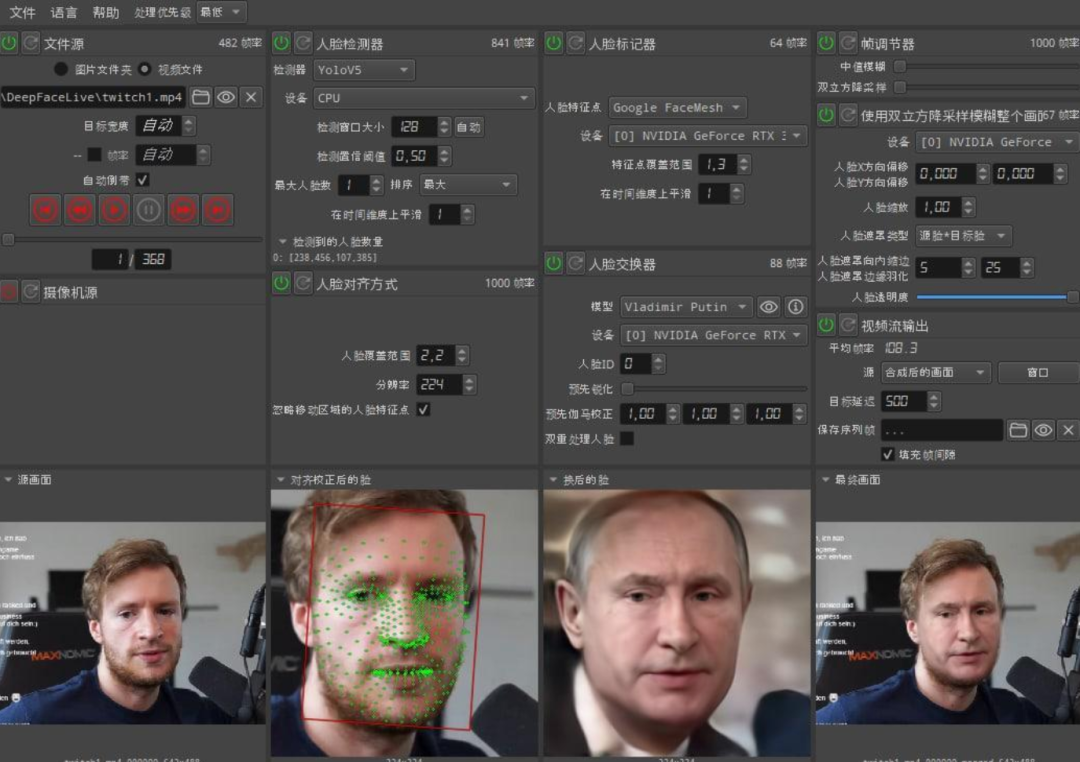Enable the 帧率 checkbox
The image size is (1080, 762).
(94, 155)
